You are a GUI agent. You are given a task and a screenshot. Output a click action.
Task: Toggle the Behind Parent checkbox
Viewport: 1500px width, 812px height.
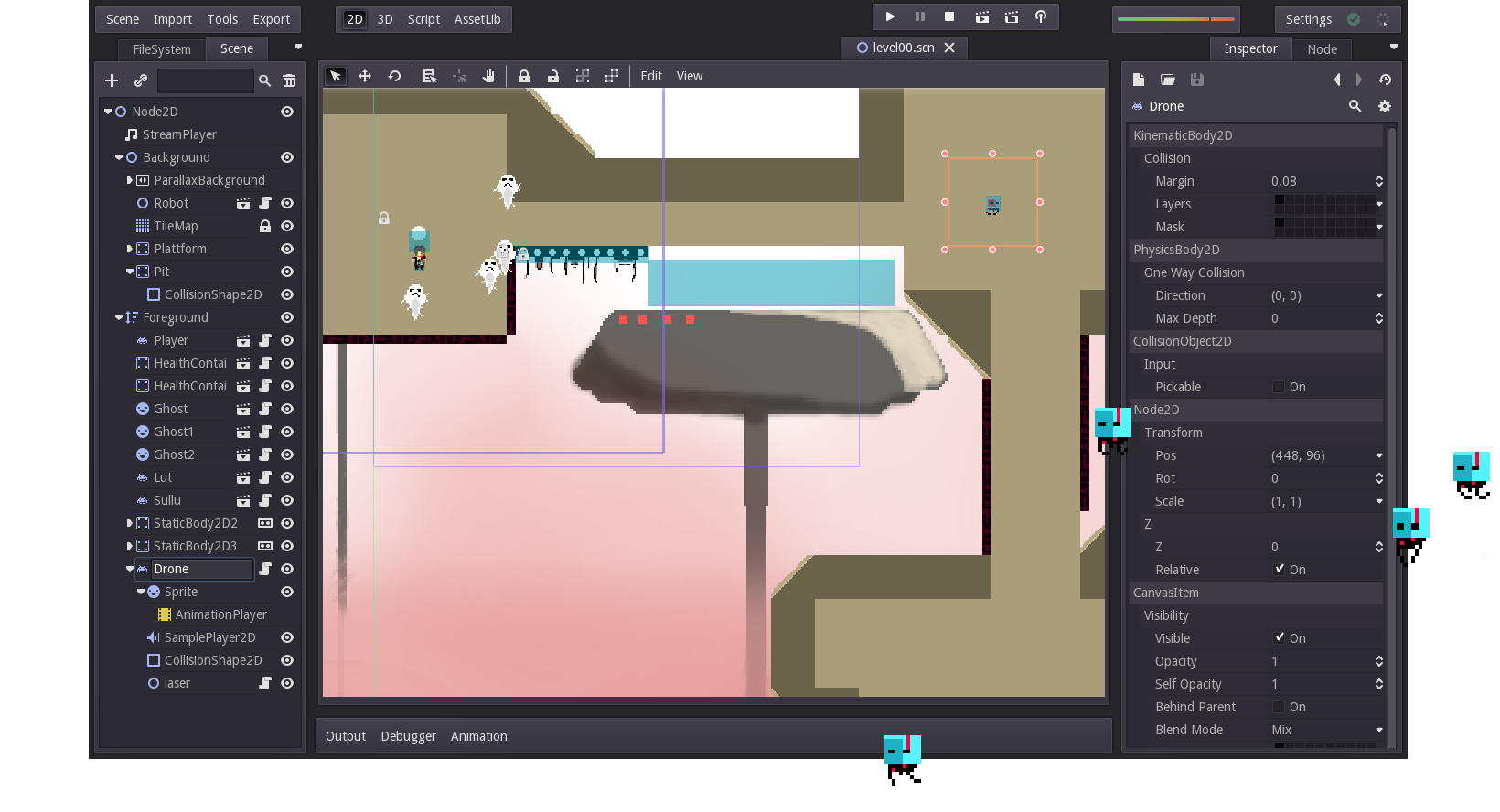[1279, 707]
